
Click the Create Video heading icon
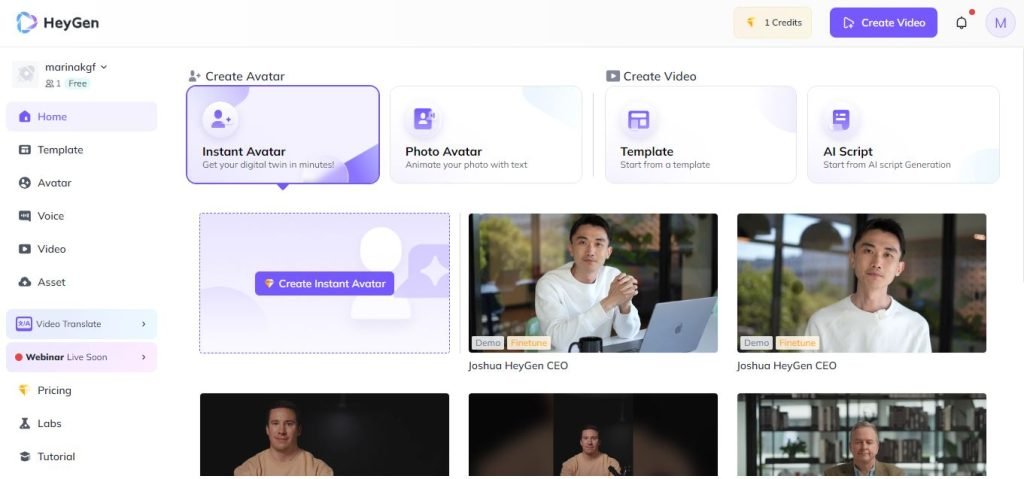tap(613, 76)
